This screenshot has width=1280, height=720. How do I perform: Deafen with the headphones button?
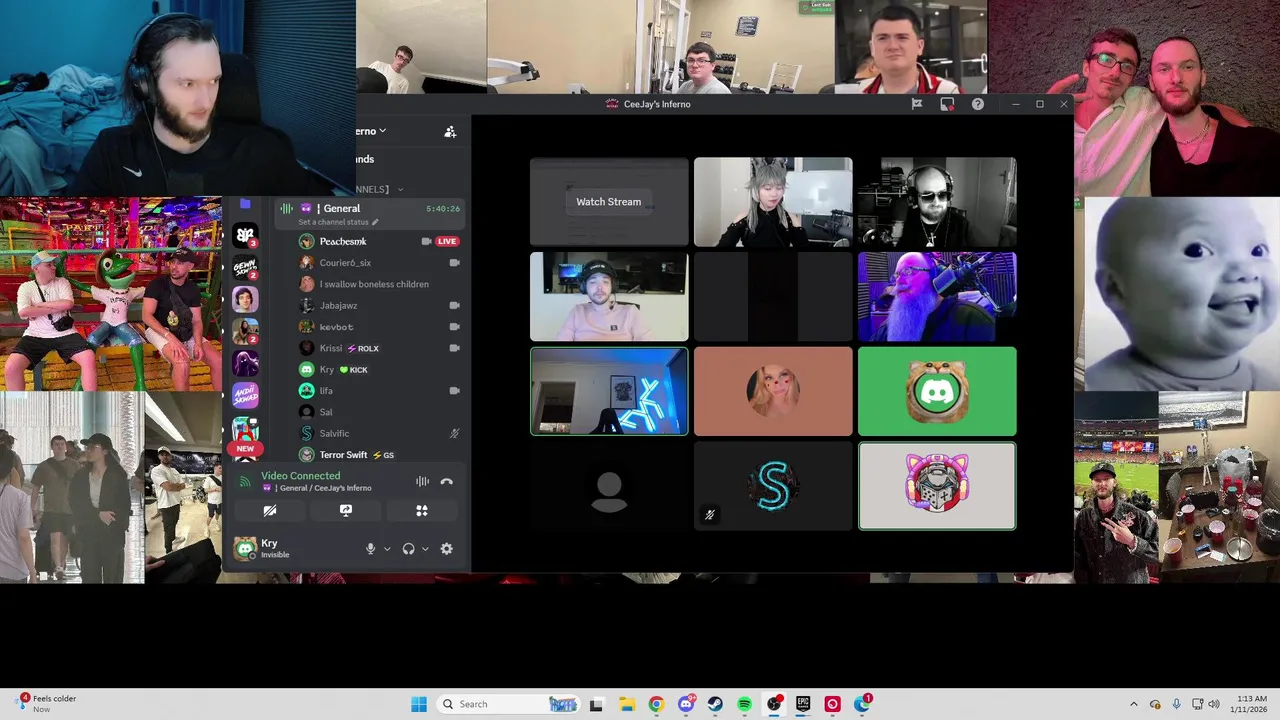tap(408, 548)
